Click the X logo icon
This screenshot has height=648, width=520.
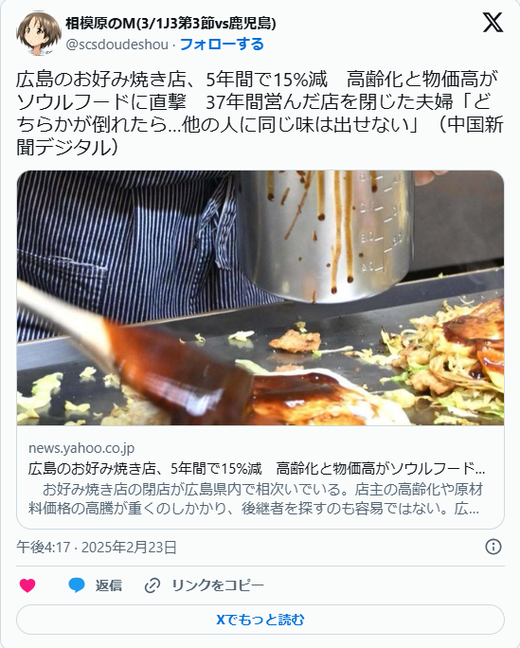tap(493, 22)
